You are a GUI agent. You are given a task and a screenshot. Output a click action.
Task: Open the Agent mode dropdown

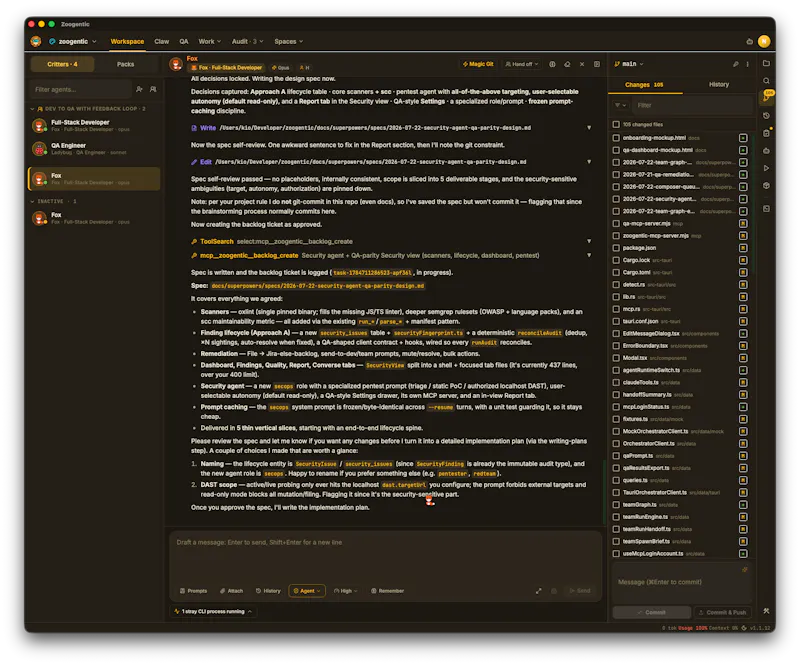pos(307,591)
